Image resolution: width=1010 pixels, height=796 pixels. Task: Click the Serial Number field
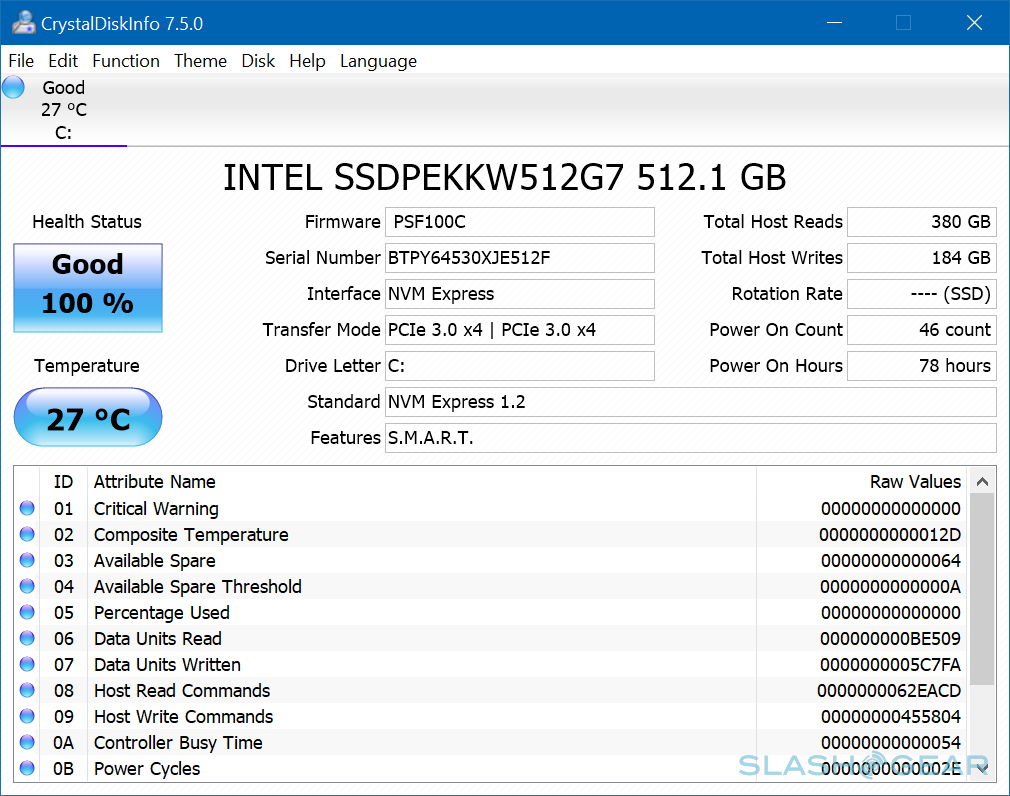coord(519,258)
